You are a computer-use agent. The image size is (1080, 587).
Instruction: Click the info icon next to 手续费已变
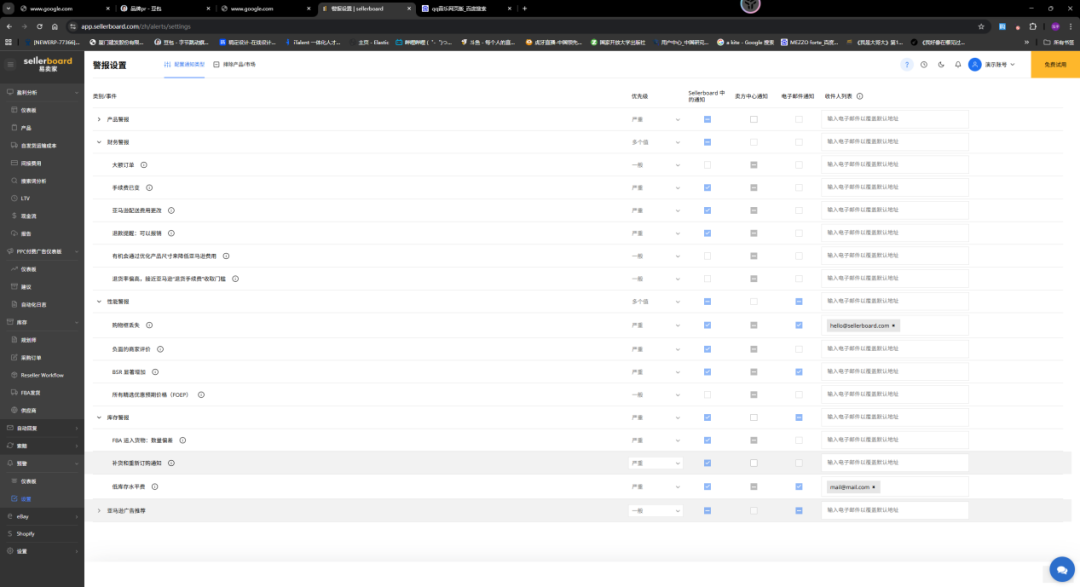tap(149, 188)
